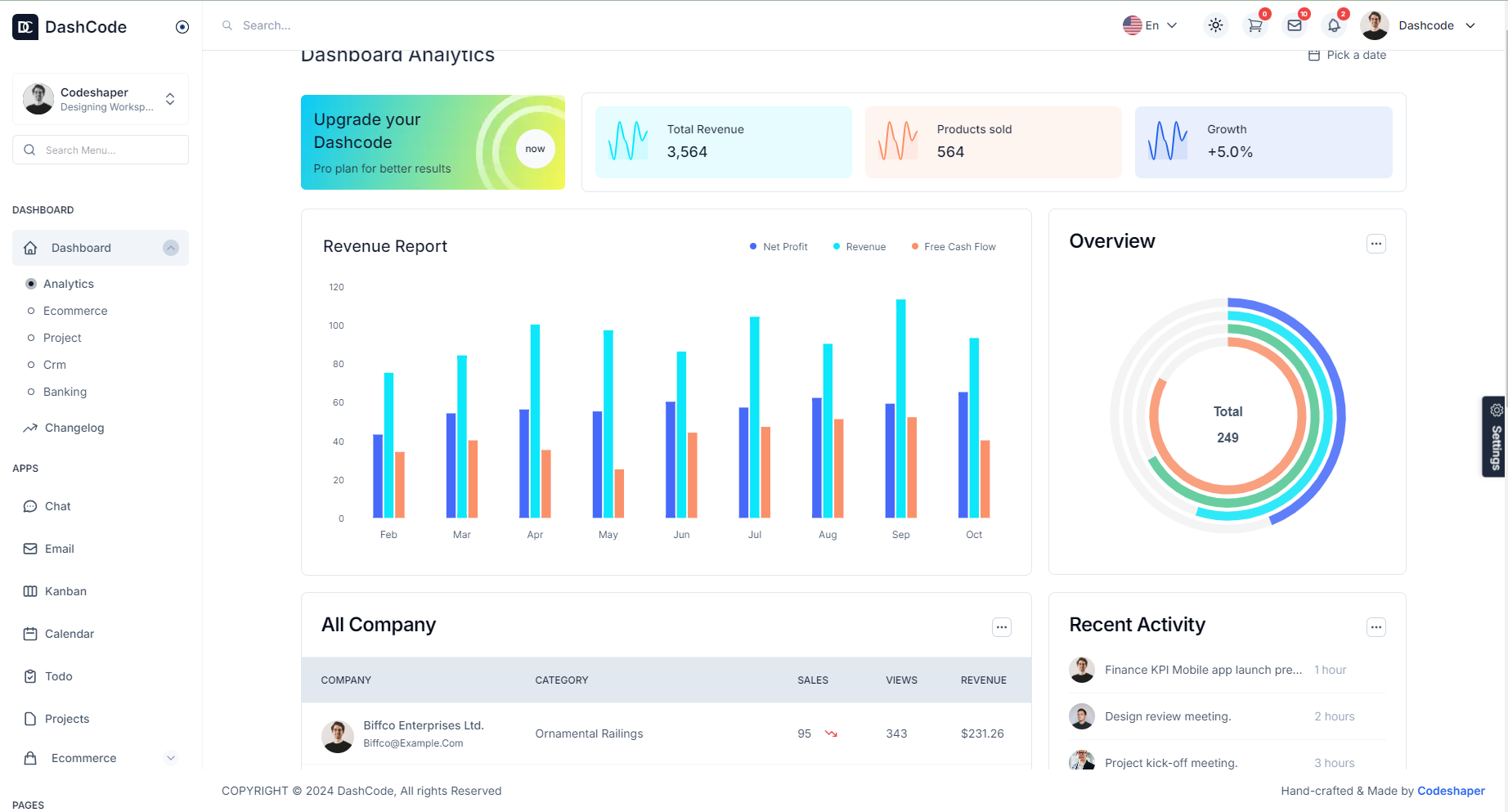Open the shopping cart icon
Screen dimensions: 1508x812
click(1255, 25)
